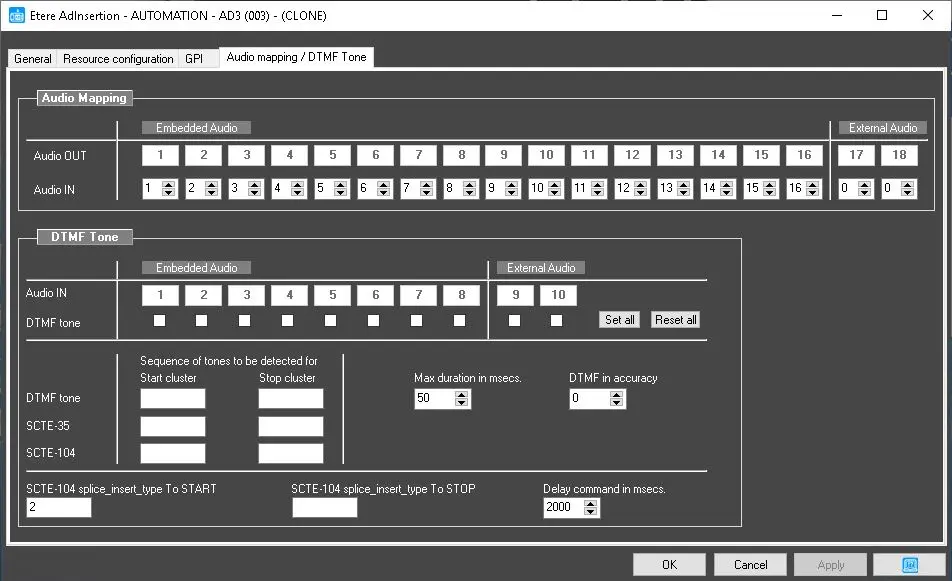This screenshot has width=952, height=581.
Task: Enable DTMF tone checkbox for Audio IN 1
Action: point(159,321)
